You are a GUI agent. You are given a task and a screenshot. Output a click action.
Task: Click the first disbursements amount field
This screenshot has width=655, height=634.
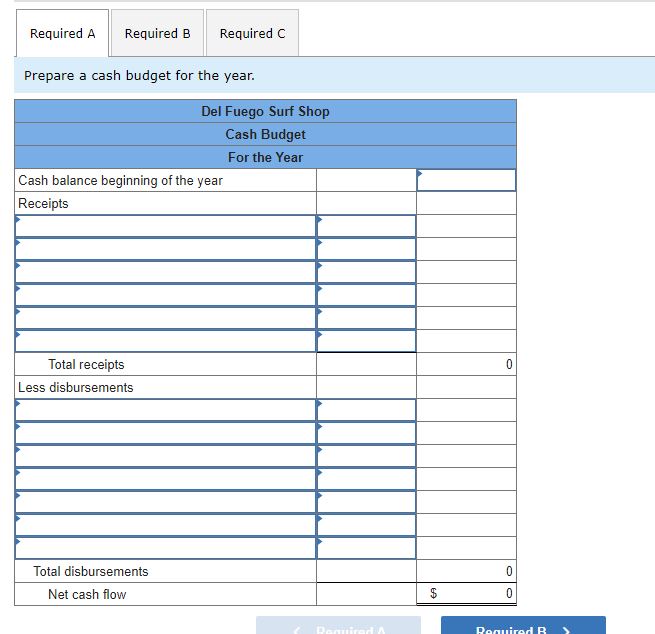pyautogui.click(x=366, y=410)
